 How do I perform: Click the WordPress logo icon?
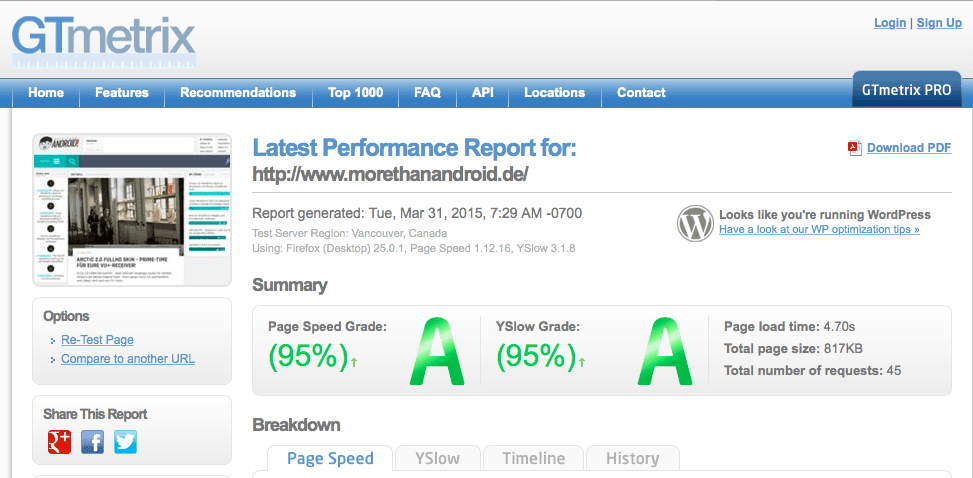pyautogui.click(x=695, y=223)
